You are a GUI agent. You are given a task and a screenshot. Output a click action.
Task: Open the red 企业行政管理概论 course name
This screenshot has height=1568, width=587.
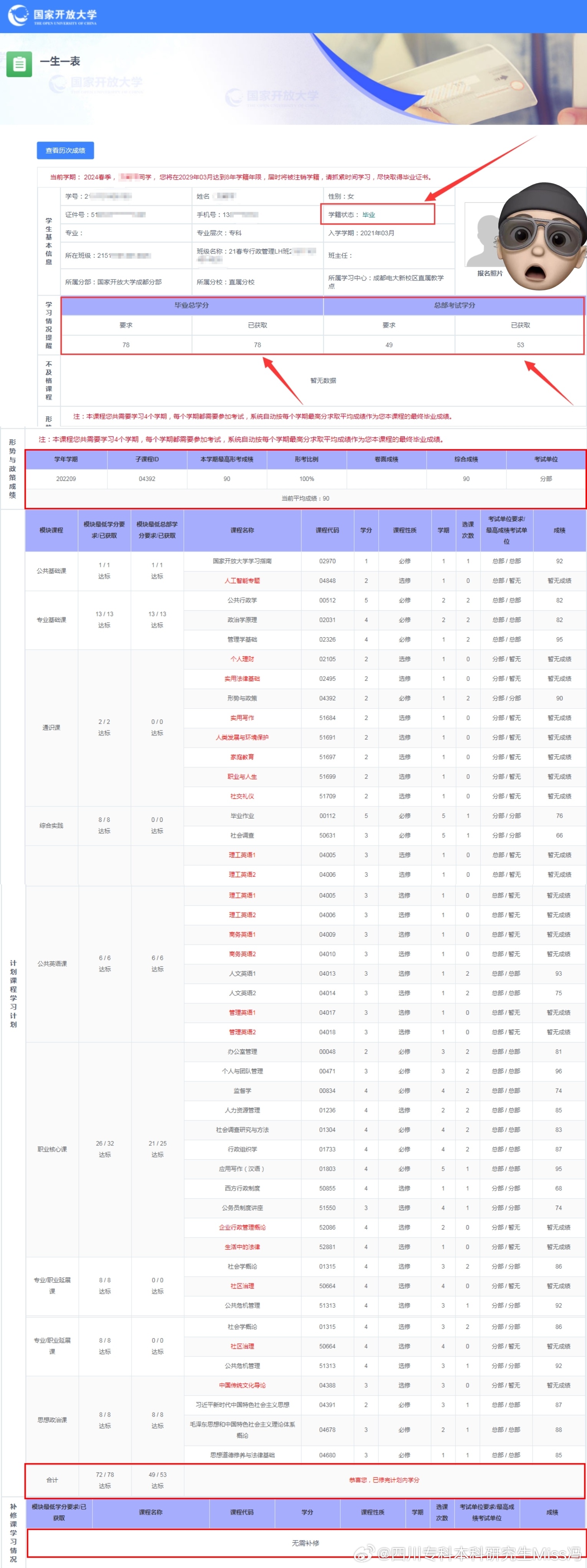click(x=242, y=1227)
